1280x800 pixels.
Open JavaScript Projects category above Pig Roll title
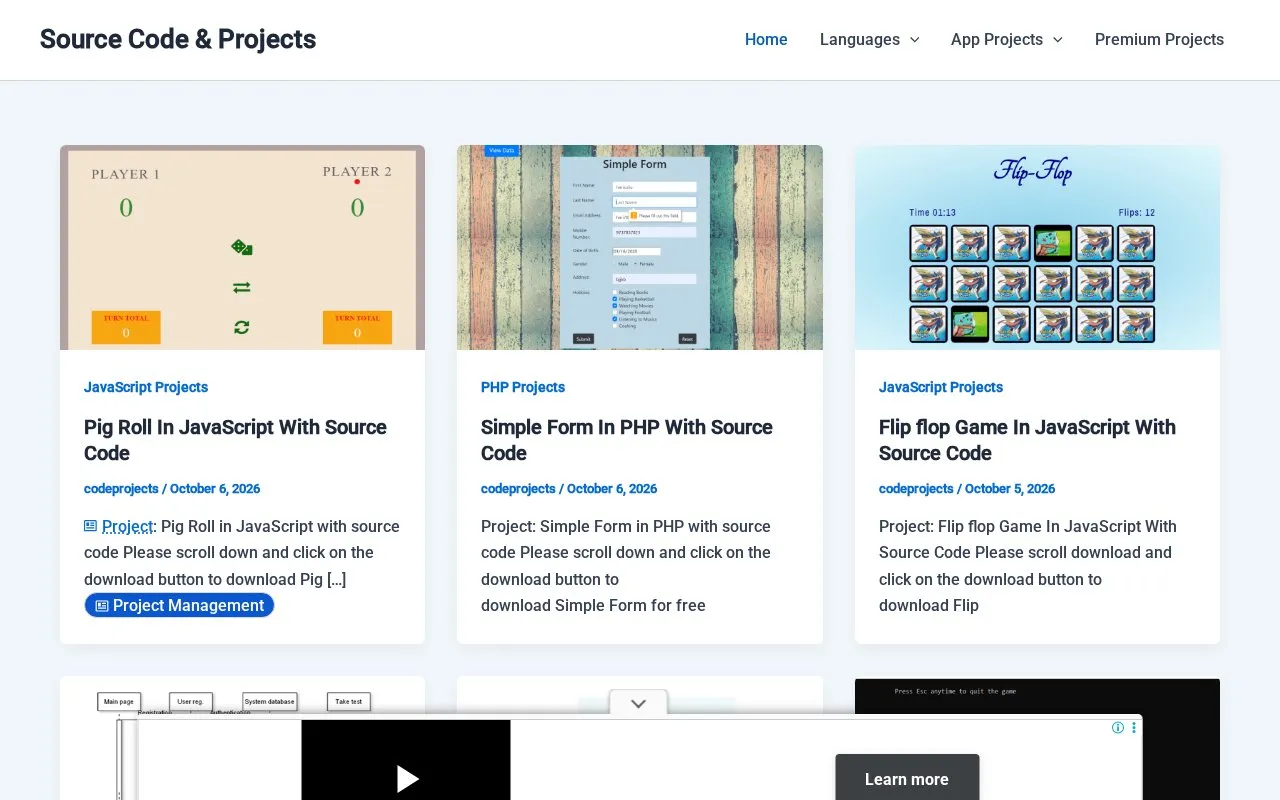[146, 387]
